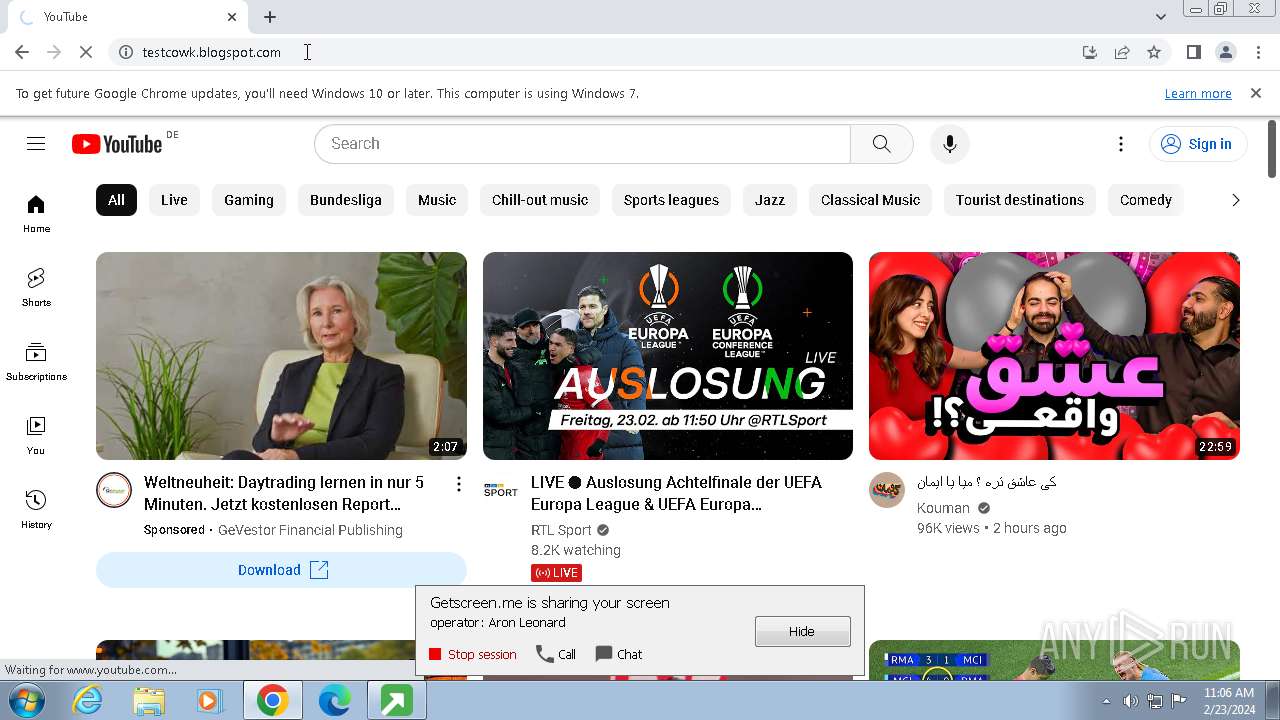Click the Sign in button

click(x=1198, y=144)
